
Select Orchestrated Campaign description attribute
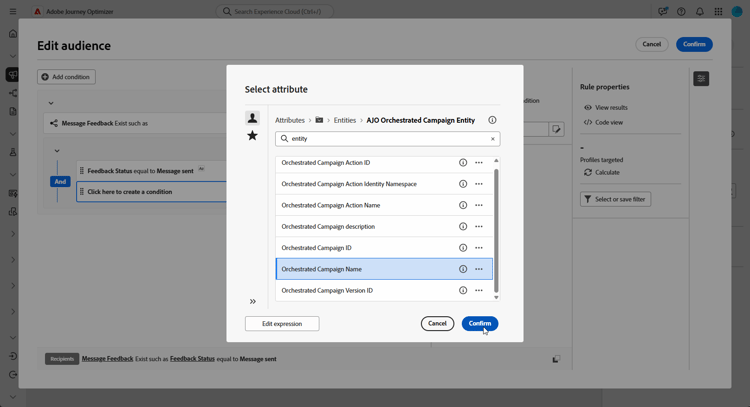pos(384,226)
